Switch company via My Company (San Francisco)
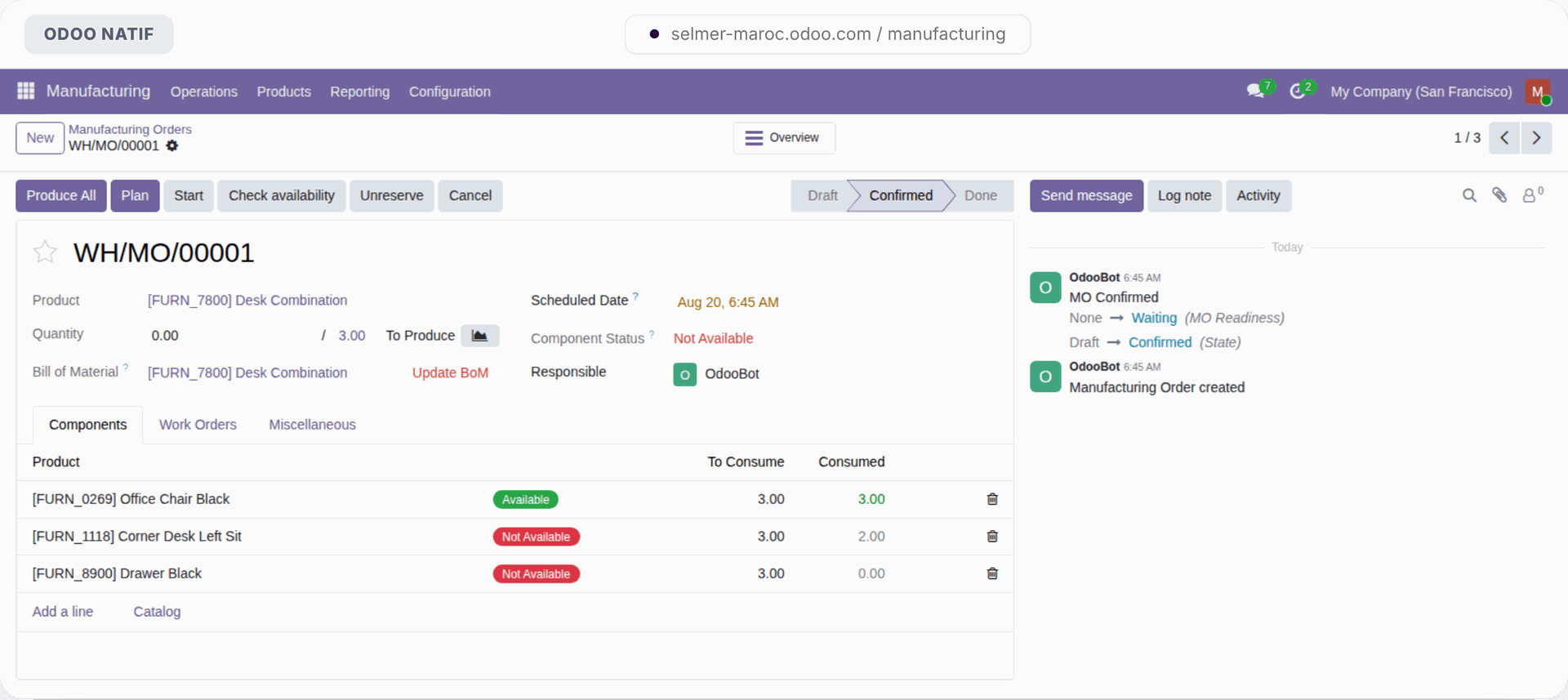The height and width of the screenshot is (700, 1568). (x=1421, y=91)
